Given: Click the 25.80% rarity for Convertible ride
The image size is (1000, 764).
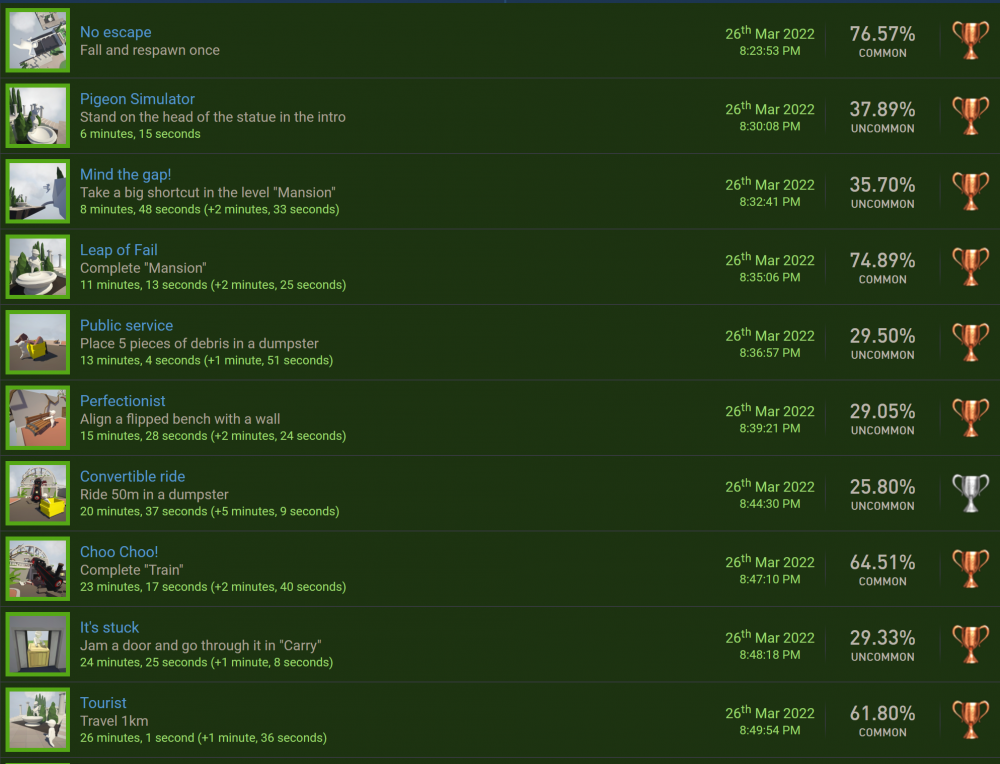Looking at the screenshot, I should click(x=882, y=487).
